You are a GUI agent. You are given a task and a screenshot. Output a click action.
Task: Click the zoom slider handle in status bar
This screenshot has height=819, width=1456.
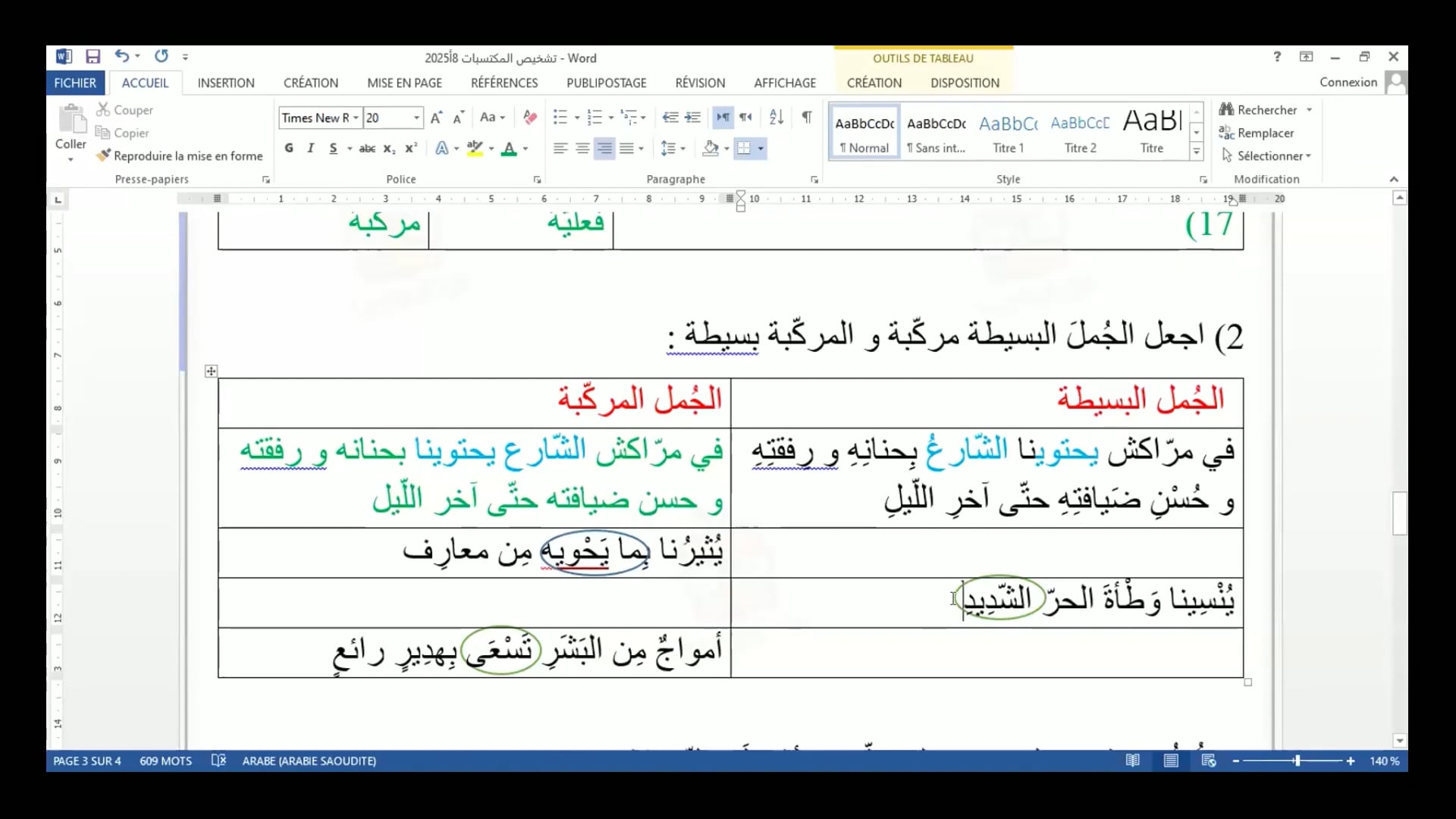coord(1298,761)
